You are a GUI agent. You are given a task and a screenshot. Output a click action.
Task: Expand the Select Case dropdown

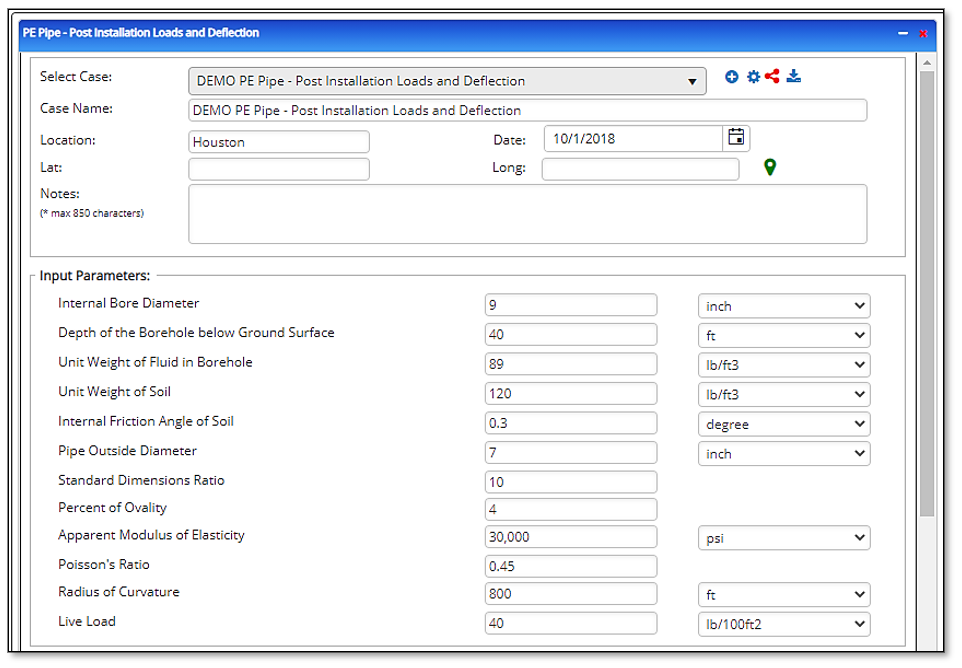446,81
